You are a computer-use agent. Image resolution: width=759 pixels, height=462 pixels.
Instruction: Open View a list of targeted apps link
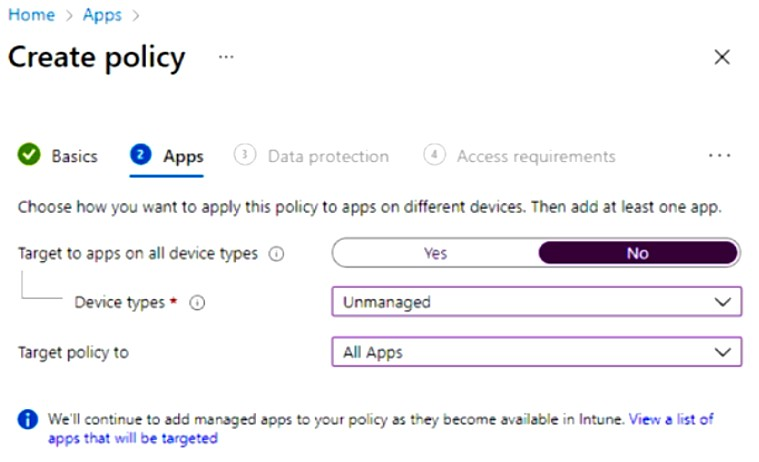click(x=671, y=419)
